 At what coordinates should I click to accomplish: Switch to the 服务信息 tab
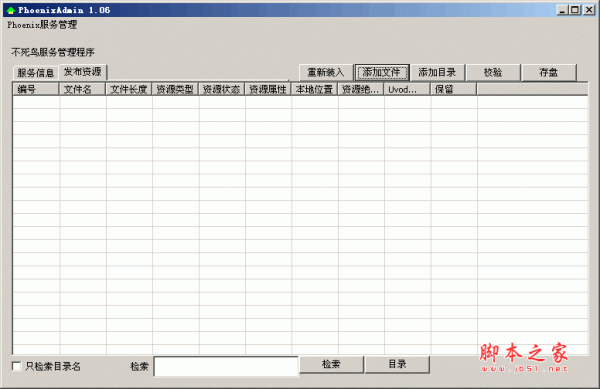coord(36,73)
